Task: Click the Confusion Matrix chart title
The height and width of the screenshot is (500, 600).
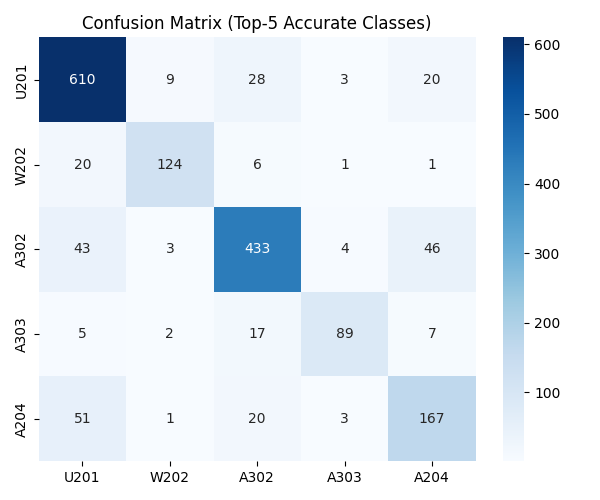Action: (x=257, y=23)
